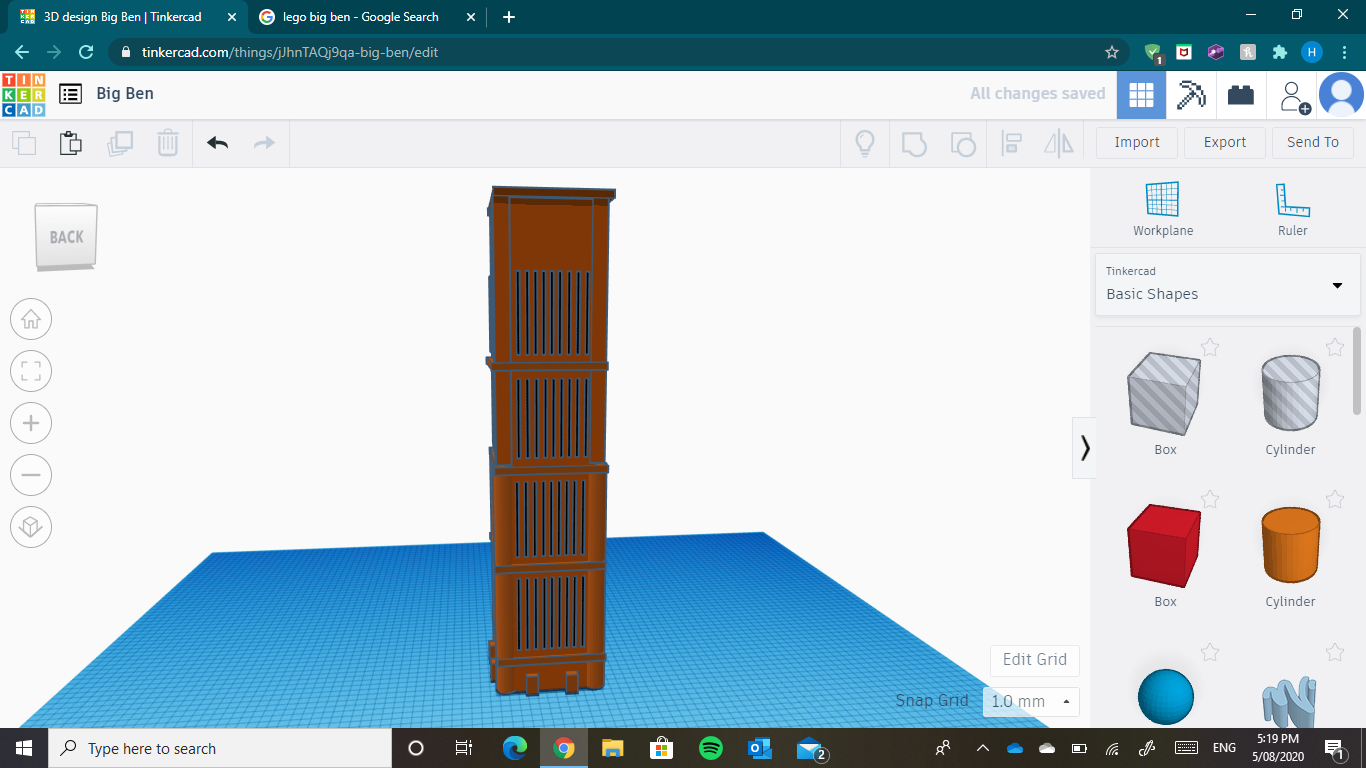Undo the last action
This screenshot has width=1366, height=768.
pos(217,143)
